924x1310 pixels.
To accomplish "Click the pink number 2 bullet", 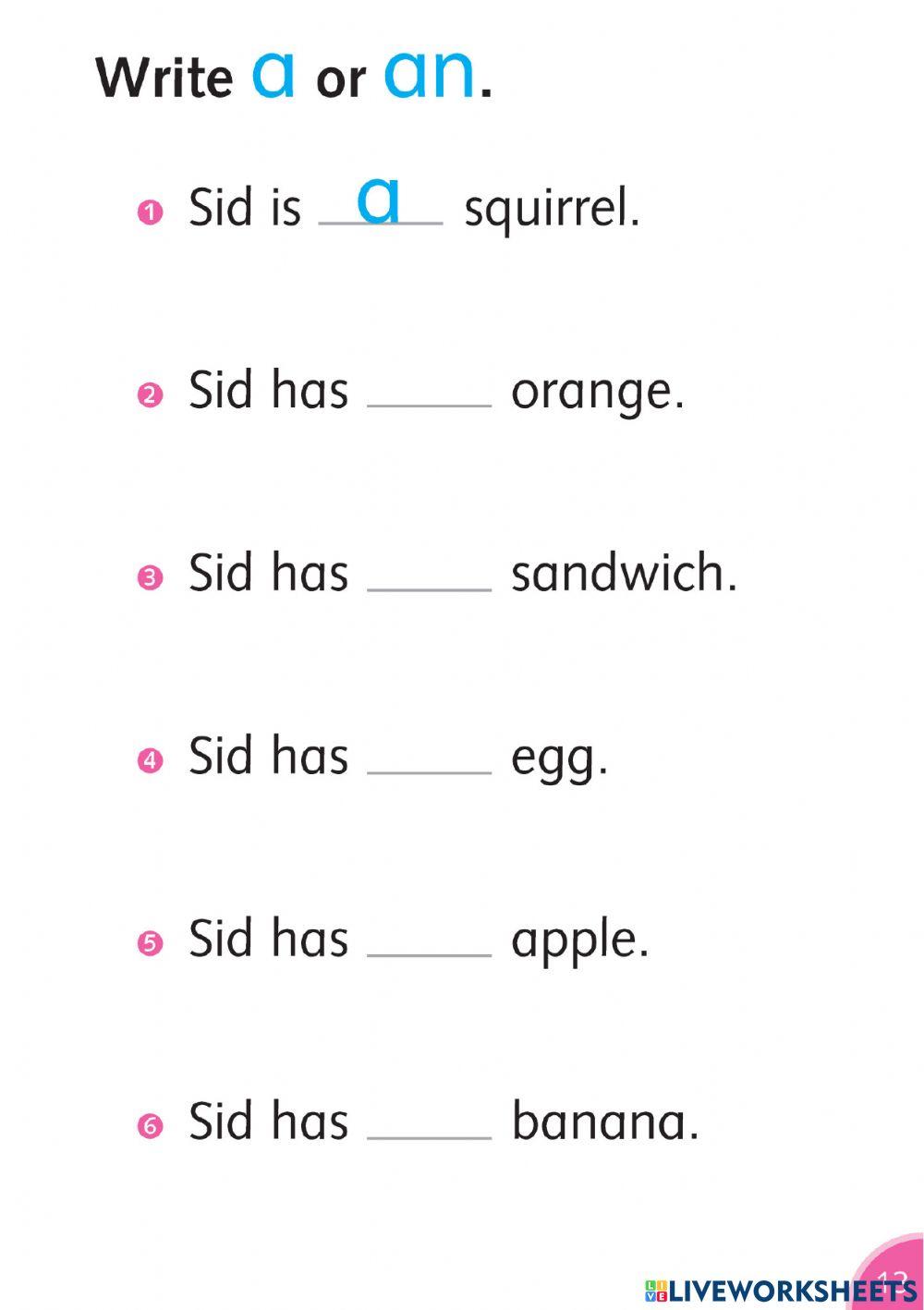I will pos(150,395).
